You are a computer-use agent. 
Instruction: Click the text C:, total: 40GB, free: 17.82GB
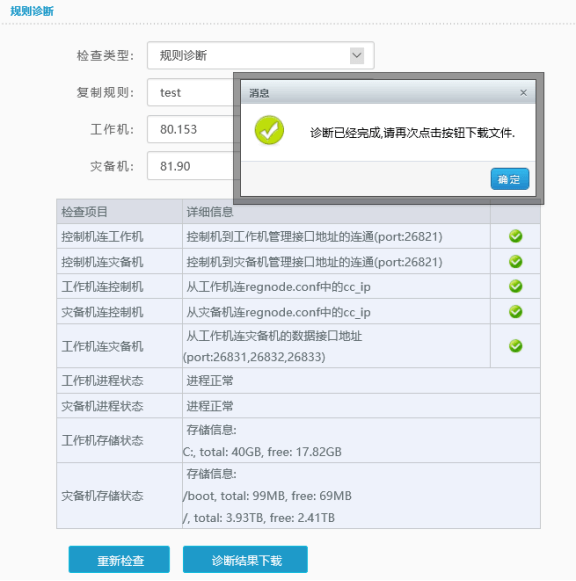262,452
